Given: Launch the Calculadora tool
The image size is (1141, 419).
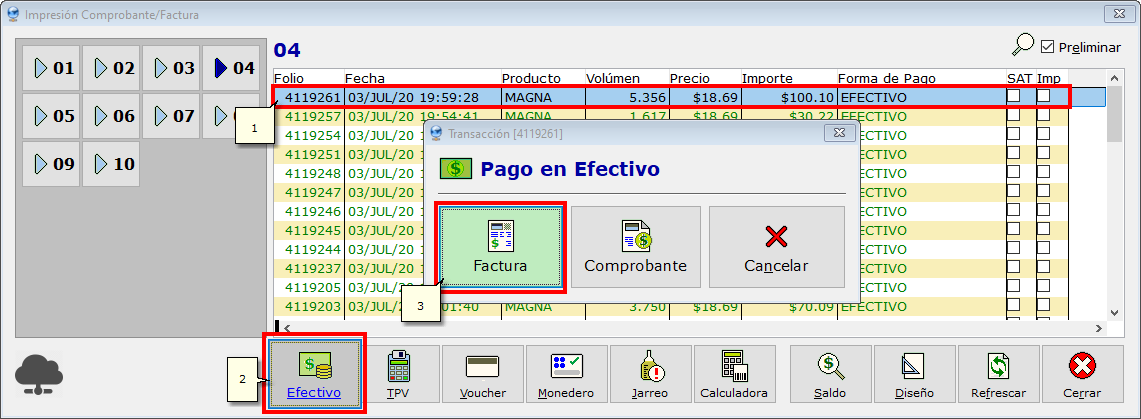Looking at the screenshot, I should 734,374.
